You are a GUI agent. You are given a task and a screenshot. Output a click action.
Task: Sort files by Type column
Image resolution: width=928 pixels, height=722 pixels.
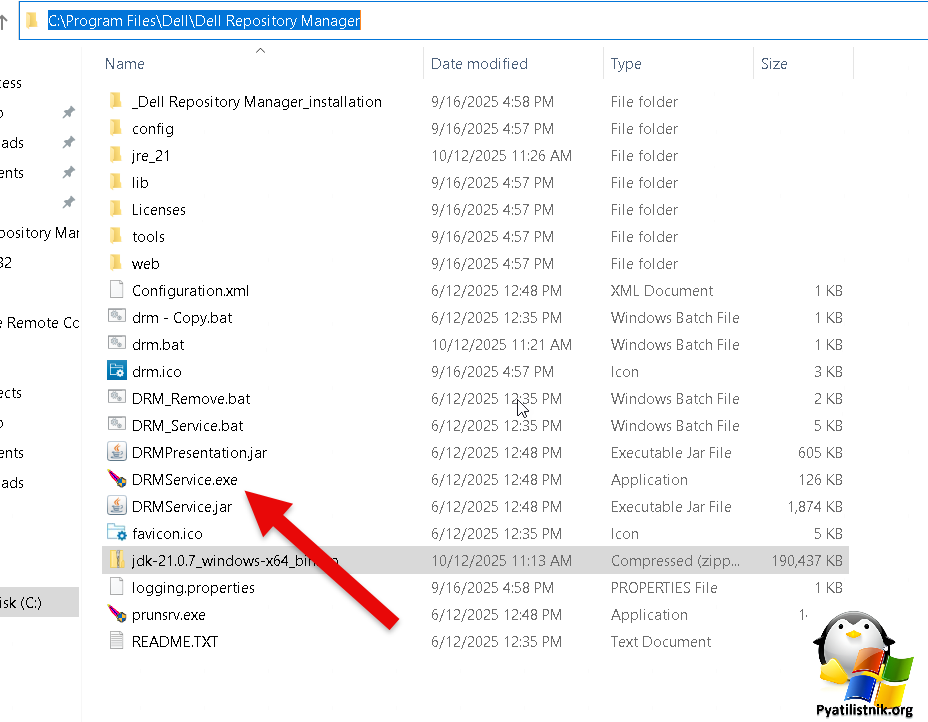pos(626,64)
